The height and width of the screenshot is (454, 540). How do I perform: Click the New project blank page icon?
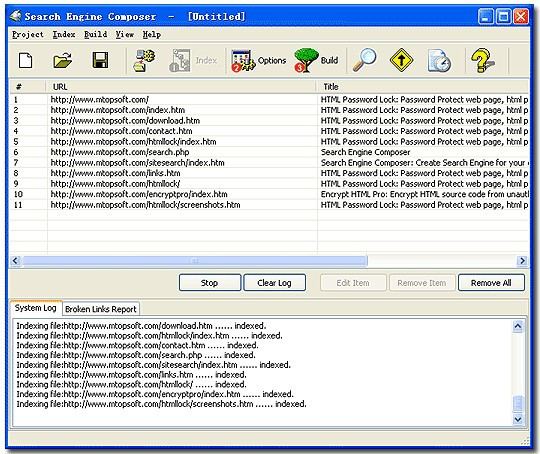25,61
